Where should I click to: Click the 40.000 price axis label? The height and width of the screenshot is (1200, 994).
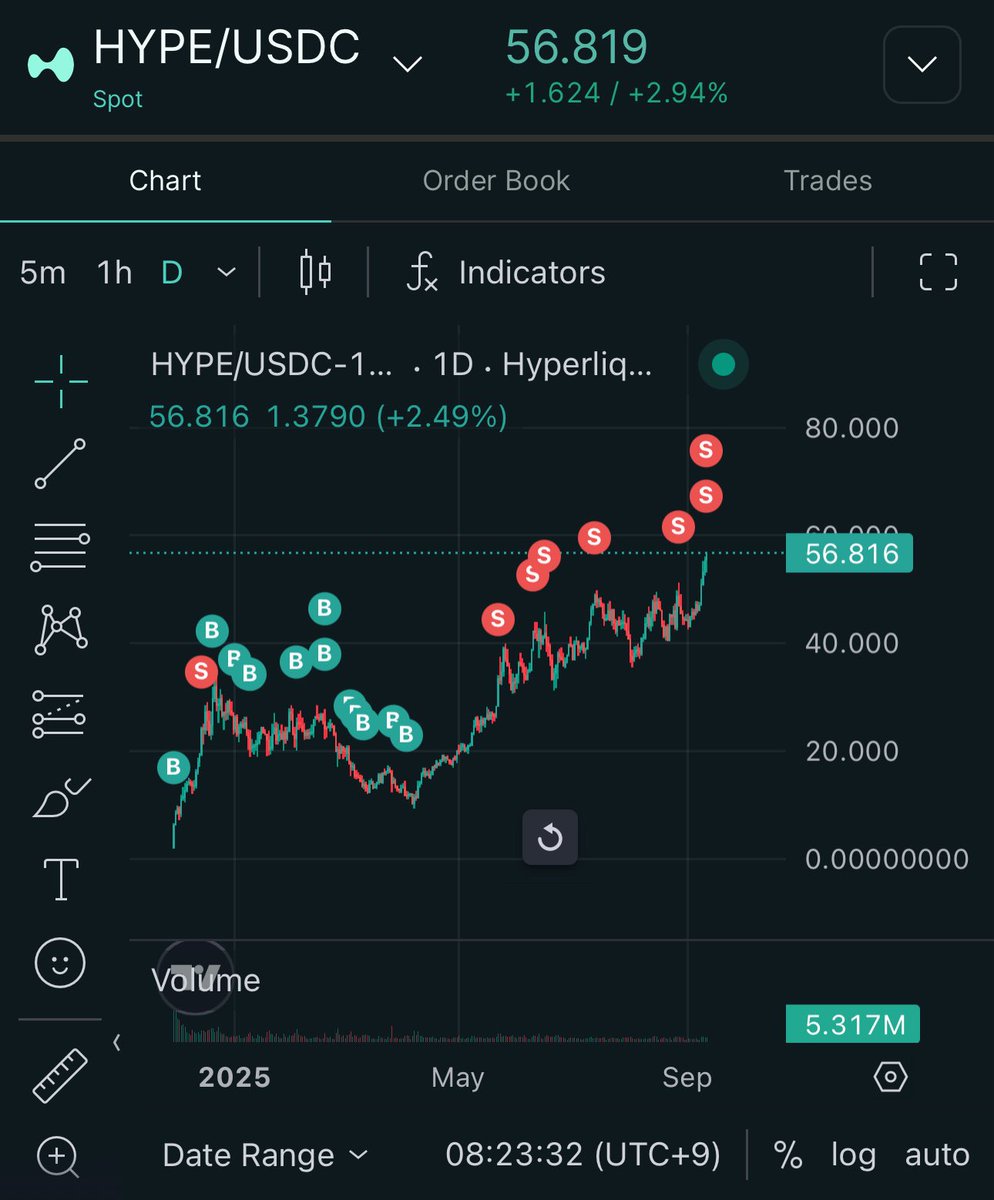coord(852,643)
